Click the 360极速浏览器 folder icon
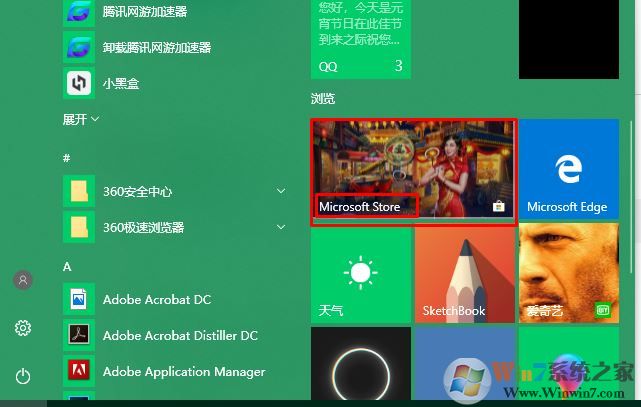The image size is (641, 407). coord(79,227)
